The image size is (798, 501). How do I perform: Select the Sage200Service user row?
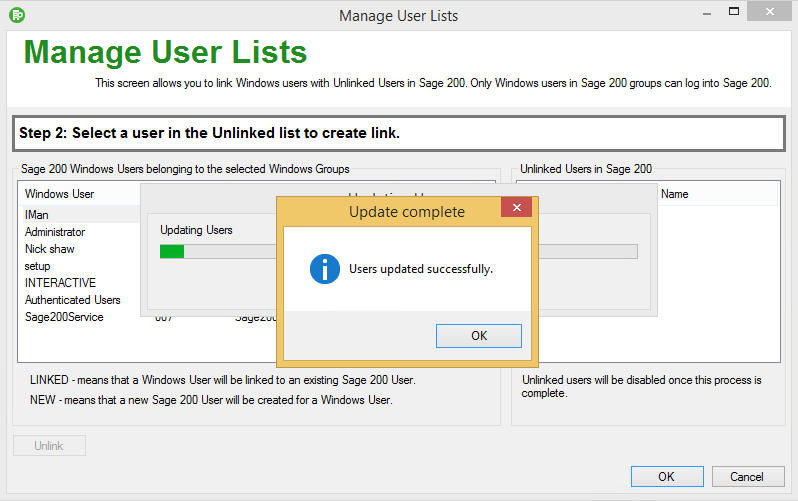[64, 317]
